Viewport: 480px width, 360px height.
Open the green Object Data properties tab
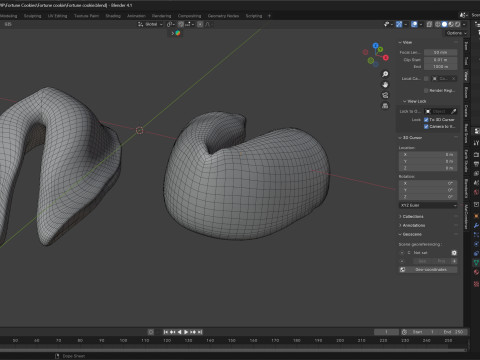point(476,263)
